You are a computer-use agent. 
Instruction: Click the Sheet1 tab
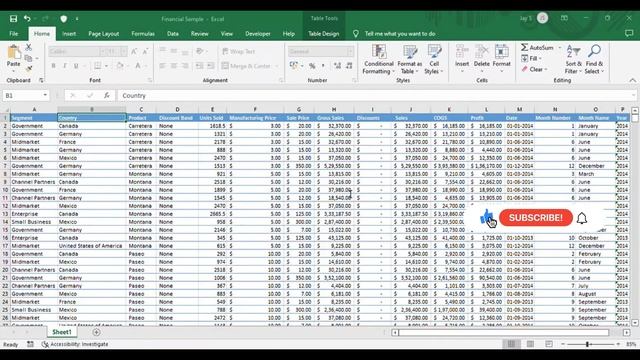62,332
